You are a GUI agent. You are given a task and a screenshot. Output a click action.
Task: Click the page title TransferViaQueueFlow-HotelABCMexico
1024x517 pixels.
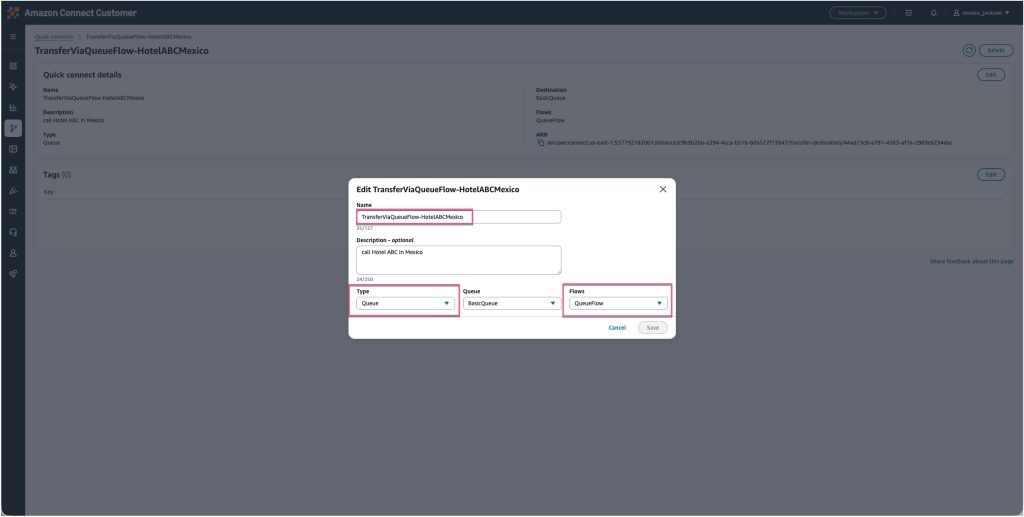(121, 51)
